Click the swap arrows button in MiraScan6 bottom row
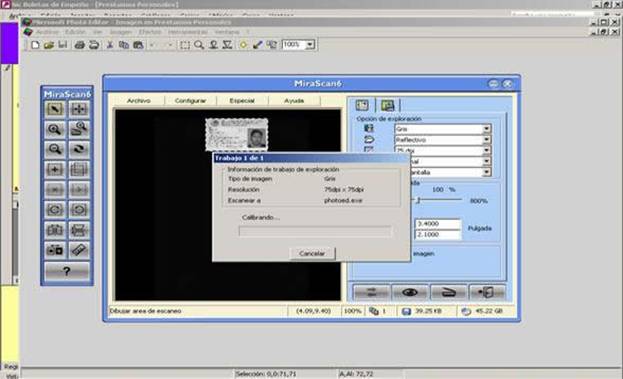Screen dimensions: 623x379 coord(371,292)
